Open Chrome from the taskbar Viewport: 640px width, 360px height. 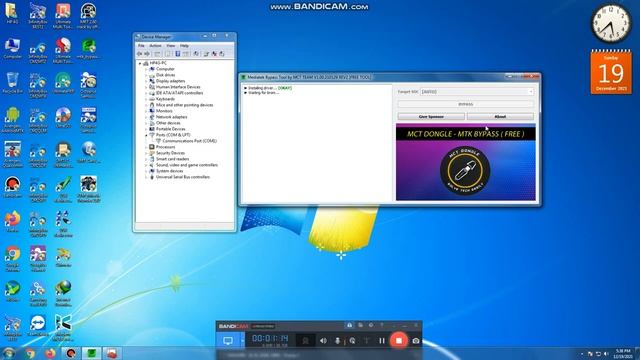[x=30, y=353]
